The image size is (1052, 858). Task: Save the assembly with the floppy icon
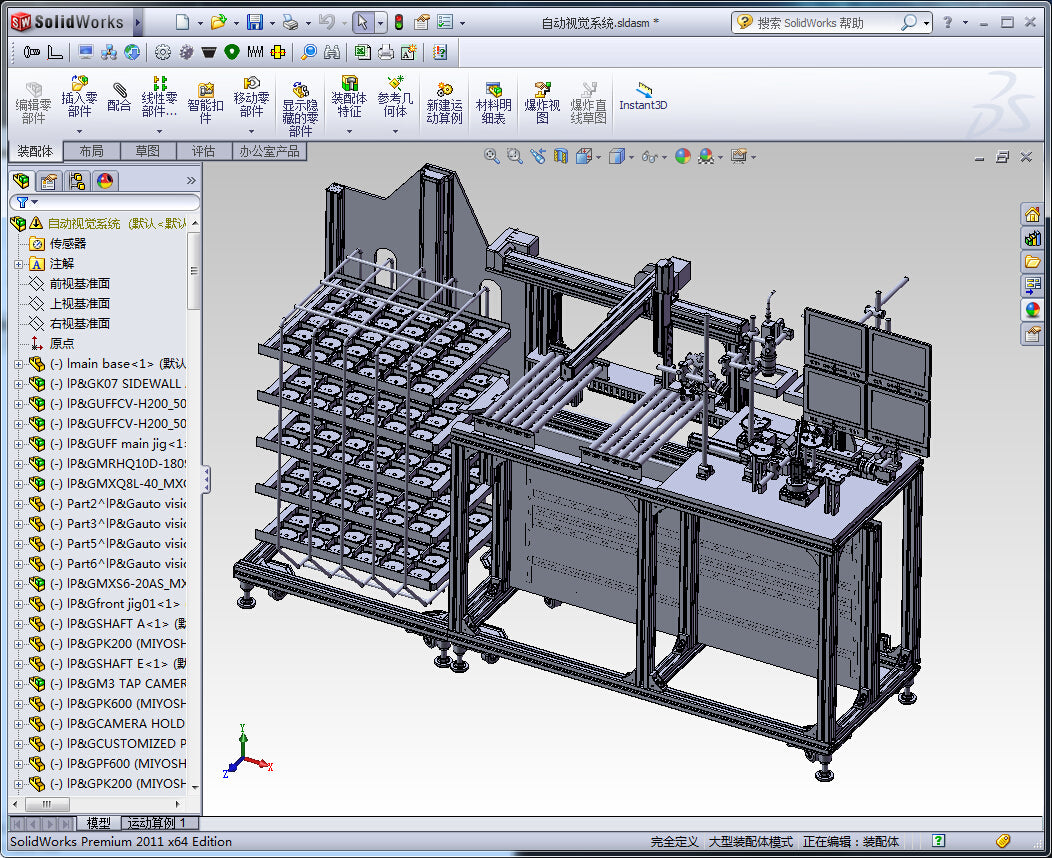click(254, 22)
